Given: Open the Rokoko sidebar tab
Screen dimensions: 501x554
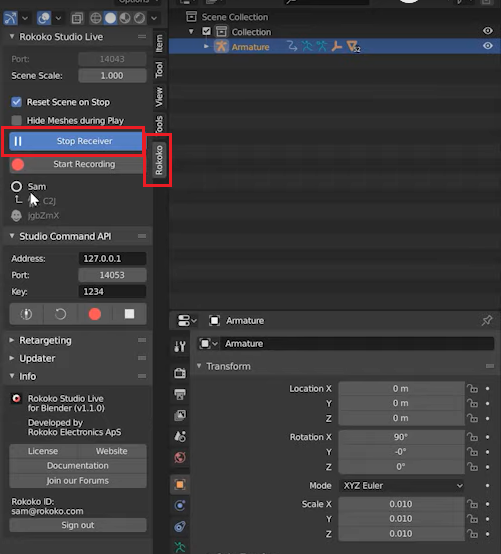Looking at the screenshot, I should click(x=159, y=160).
